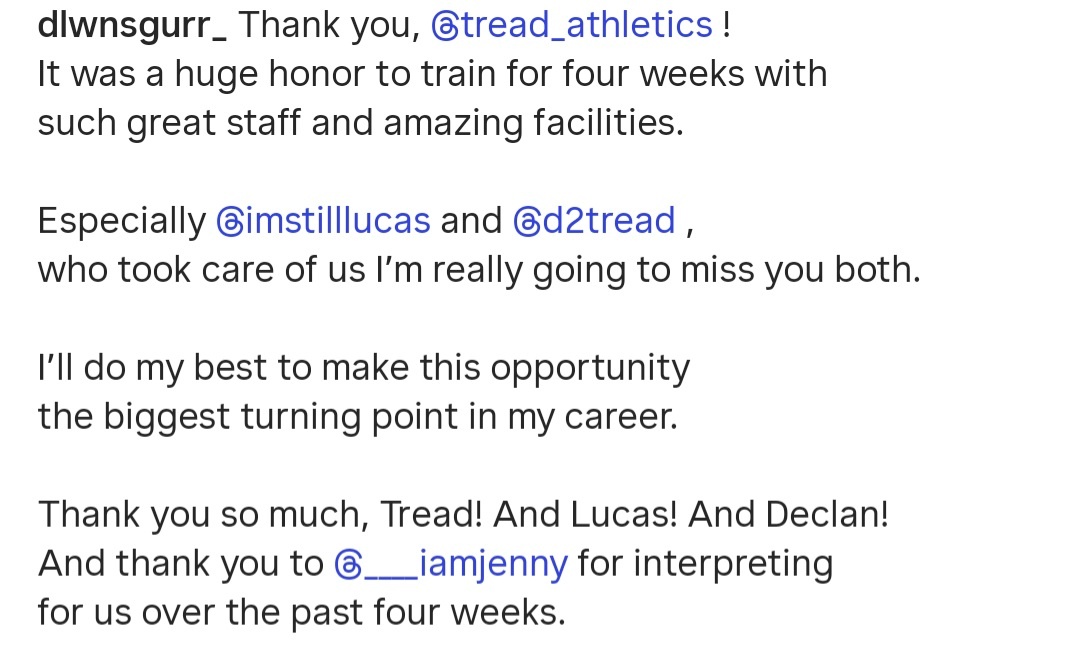1080x645 pixels.
Task: Click the "And thank you to" text
Action: pyautogui.click(x=181, y=565)
